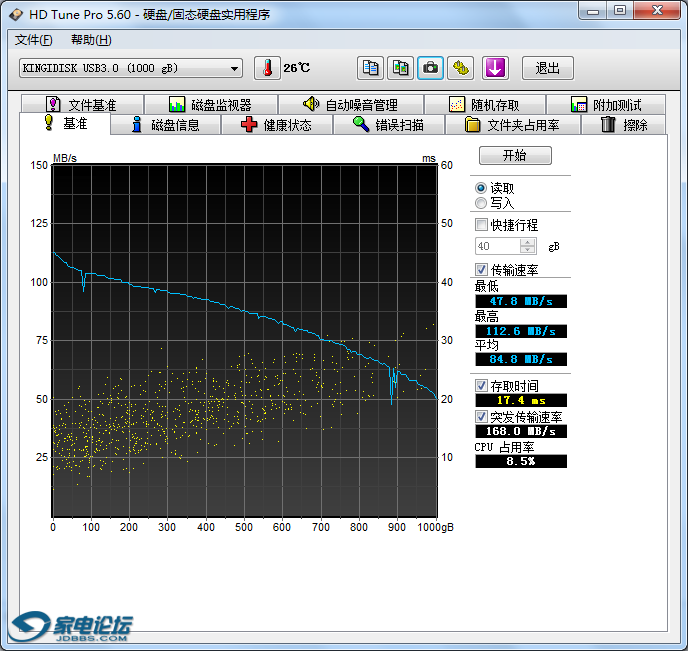Click the minimum value 47.8 MB/s
This screenshot has height=651, width=688.
[521, 301]
